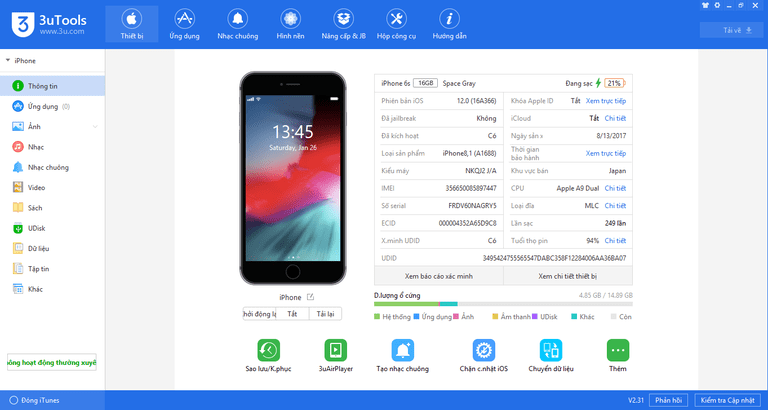The width and height of the screenshot is (768, 410).
Task: Open title bar settings gear icon
Action: (718, 5)
